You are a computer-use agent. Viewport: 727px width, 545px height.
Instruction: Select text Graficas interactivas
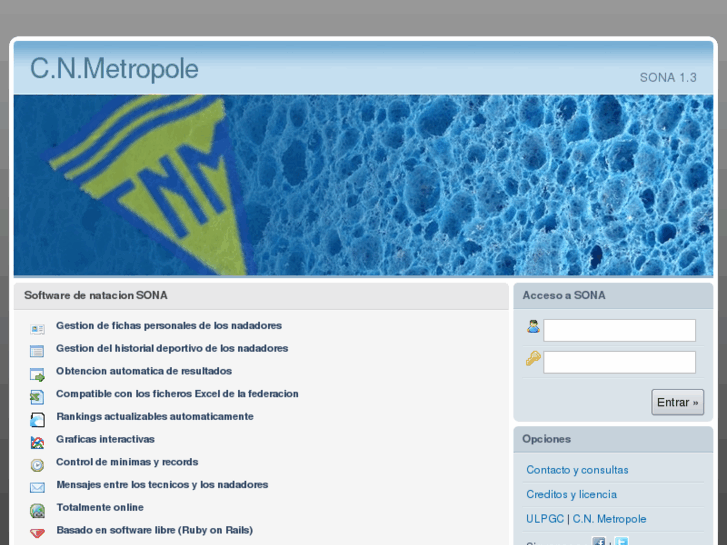click(x=105, y=439)
